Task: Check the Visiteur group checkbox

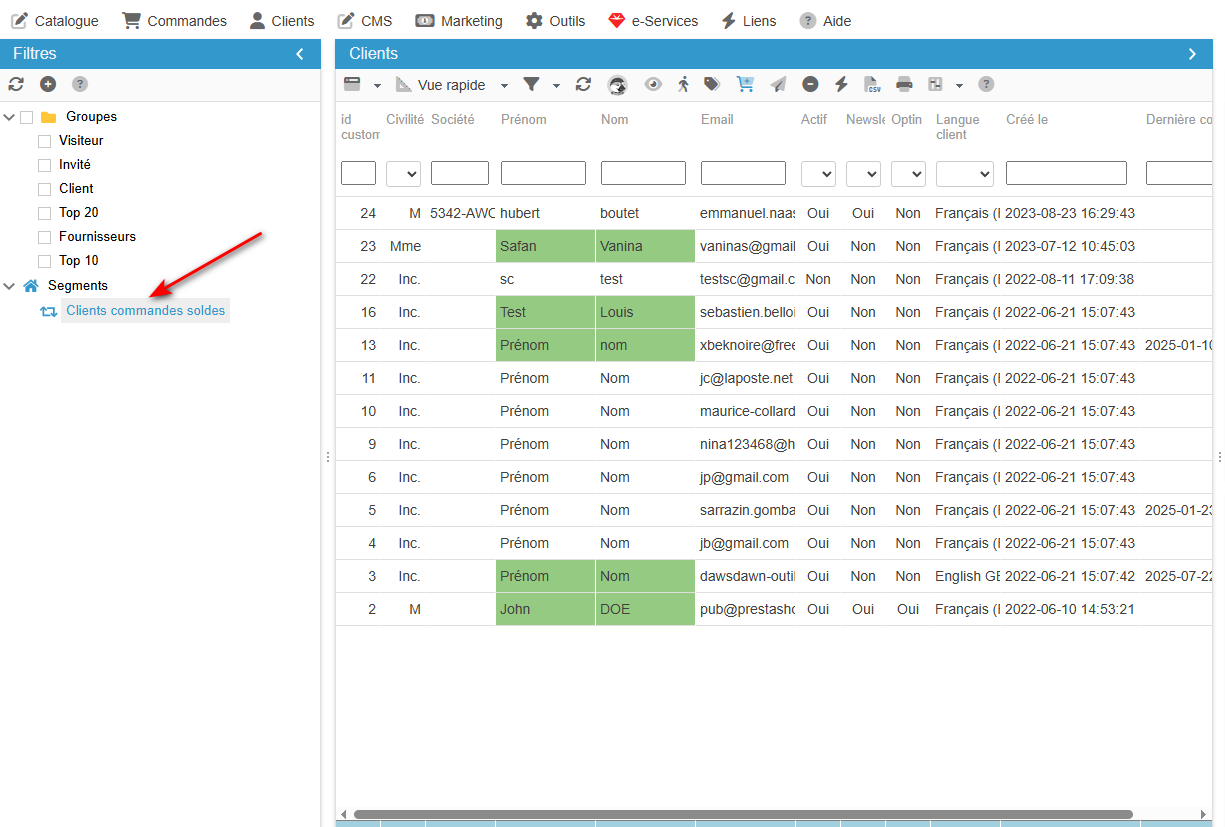Action: [x=44, y=141]
